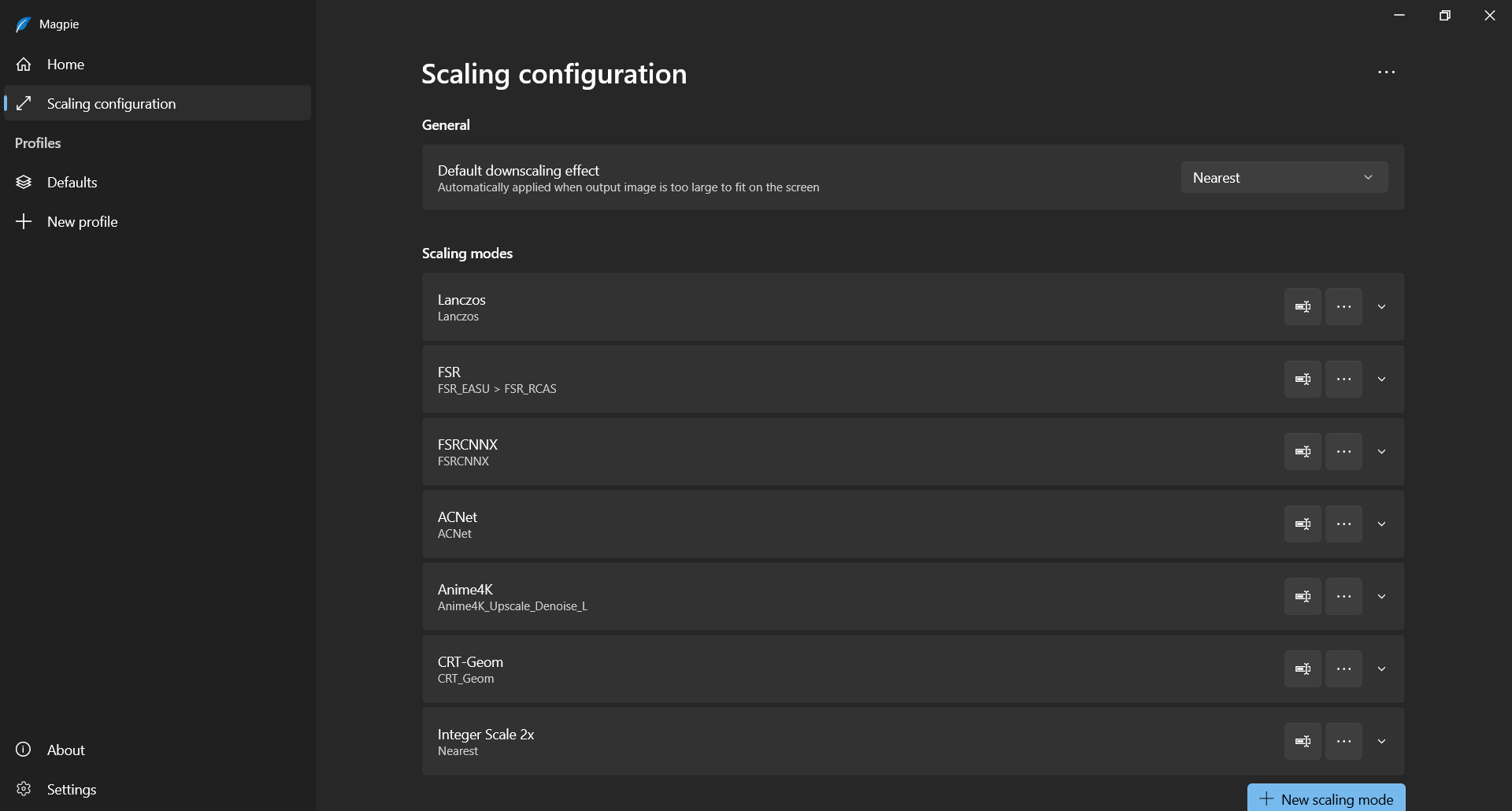The height and width of the screenshot is (811, 1512).
Task: Open Default downscaling effect dropdown
Action: pyautogui.click(x=1284, y=177)
